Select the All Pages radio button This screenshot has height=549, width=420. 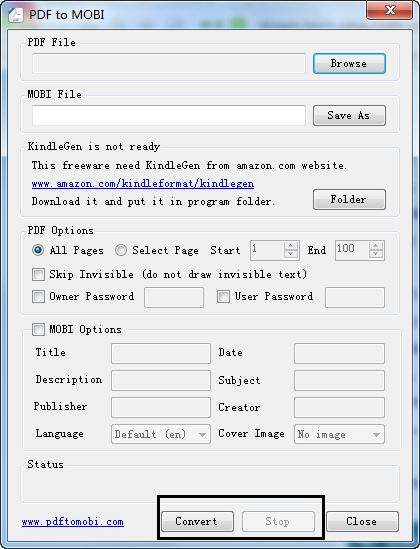tap(38, 250)
